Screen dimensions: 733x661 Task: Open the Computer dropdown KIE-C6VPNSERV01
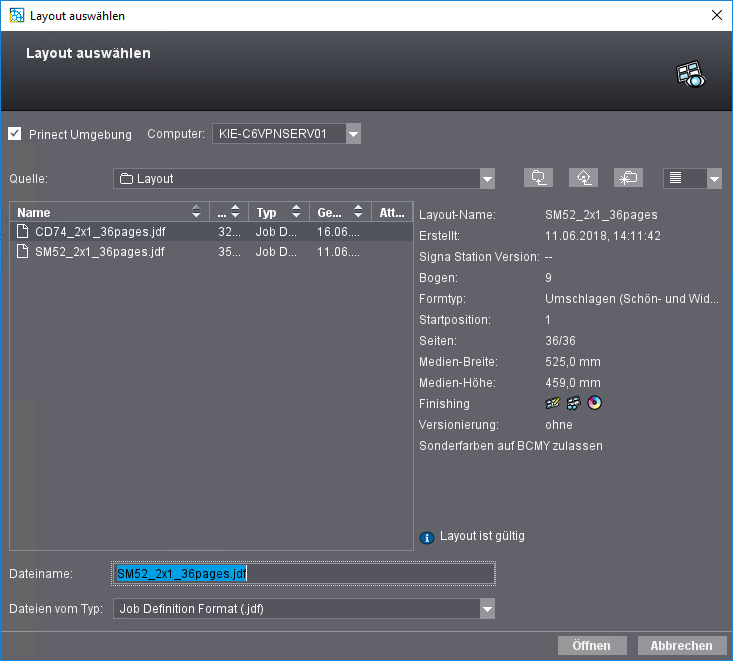tap(353, 134)
